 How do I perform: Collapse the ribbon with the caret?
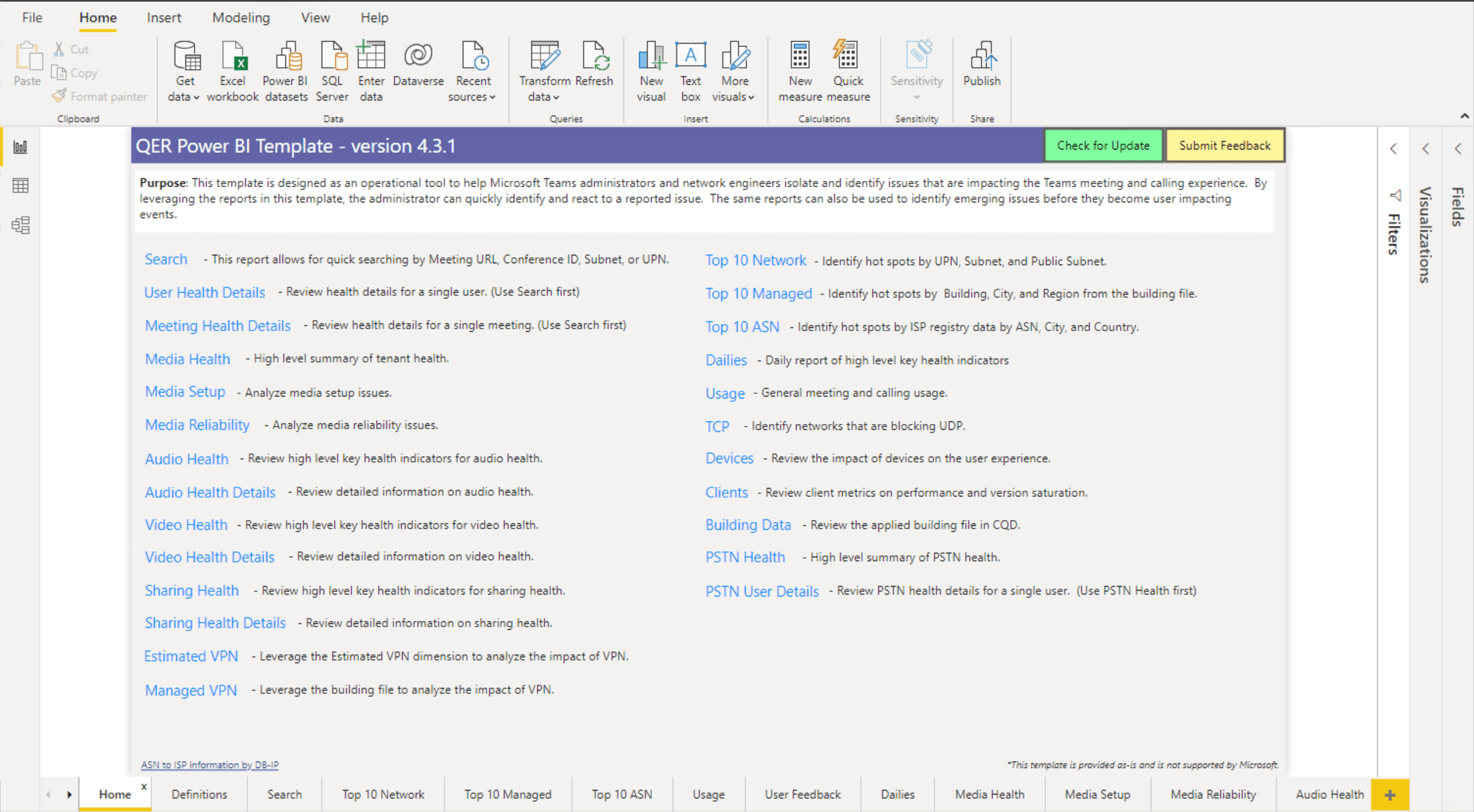1464,116
